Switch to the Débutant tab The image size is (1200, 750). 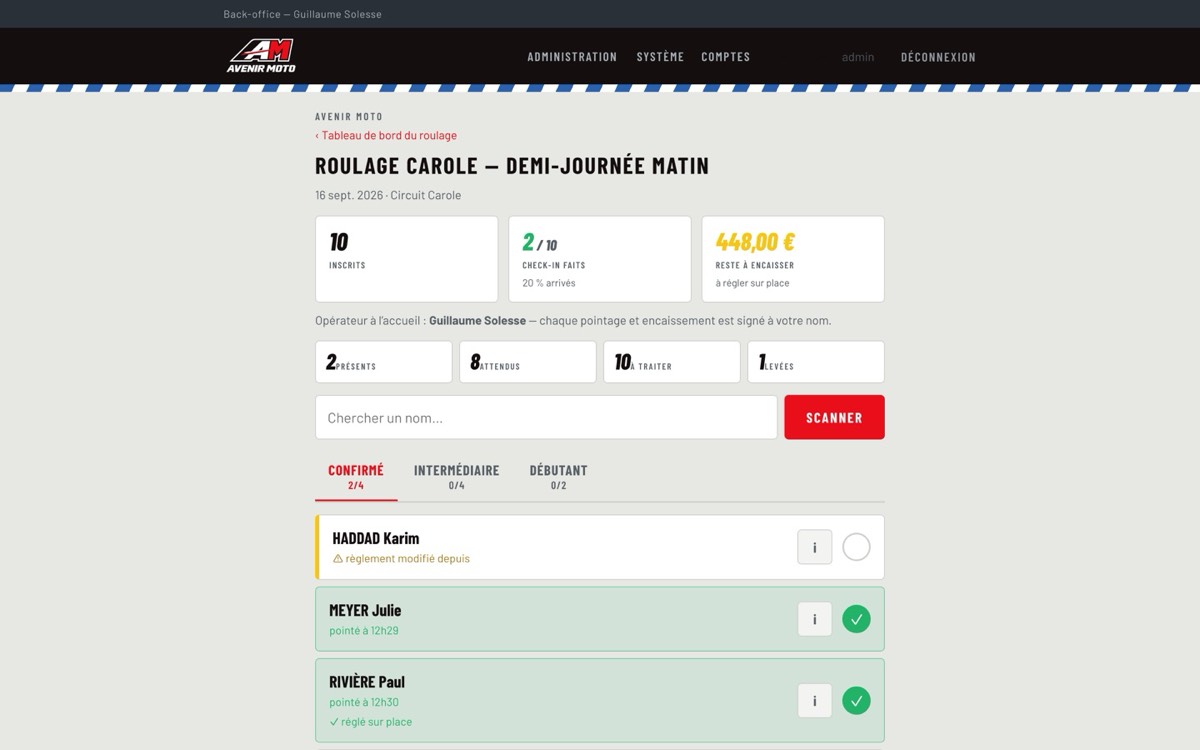tap(558, 477)
